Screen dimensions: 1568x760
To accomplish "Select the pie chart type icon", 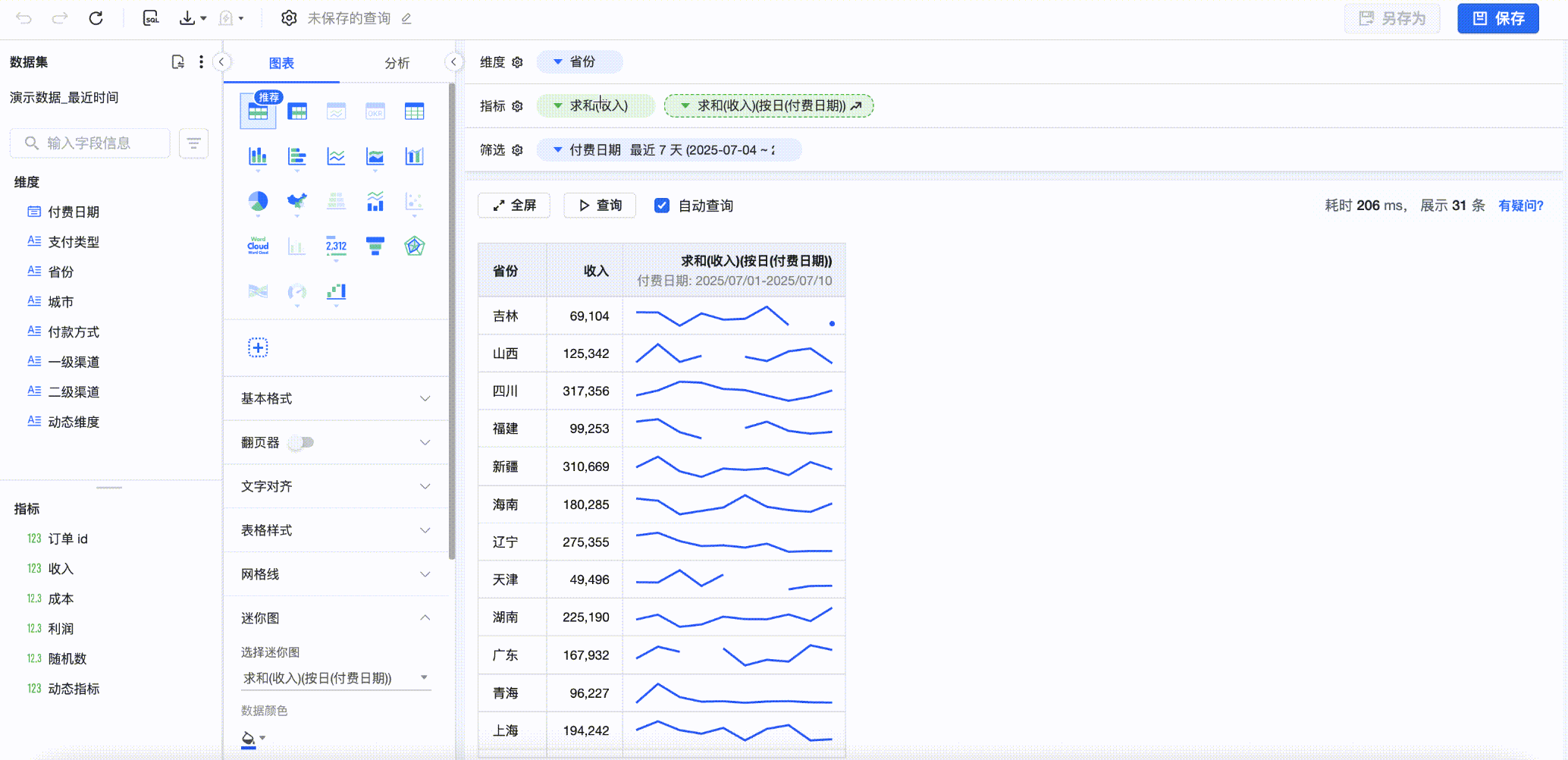I will click(258, 201).
